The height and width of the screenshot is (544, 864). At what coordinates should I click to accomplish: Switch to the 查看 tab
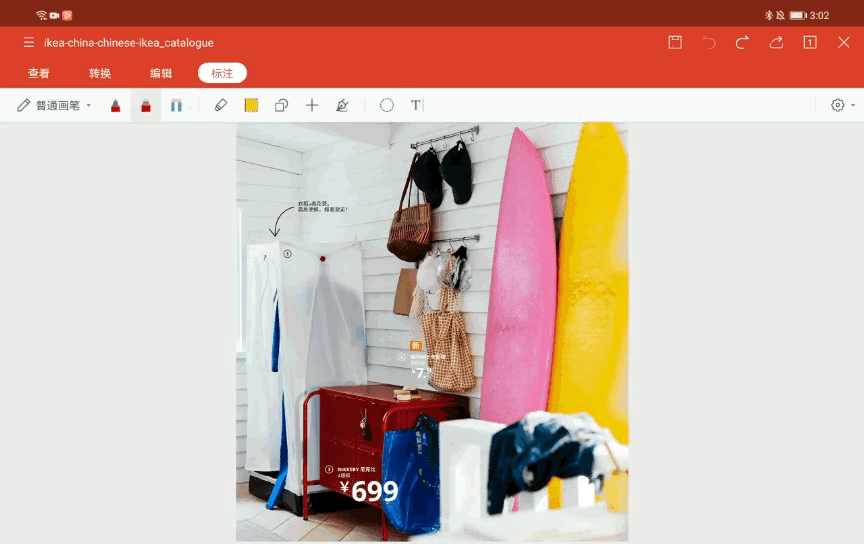[39, 73]
